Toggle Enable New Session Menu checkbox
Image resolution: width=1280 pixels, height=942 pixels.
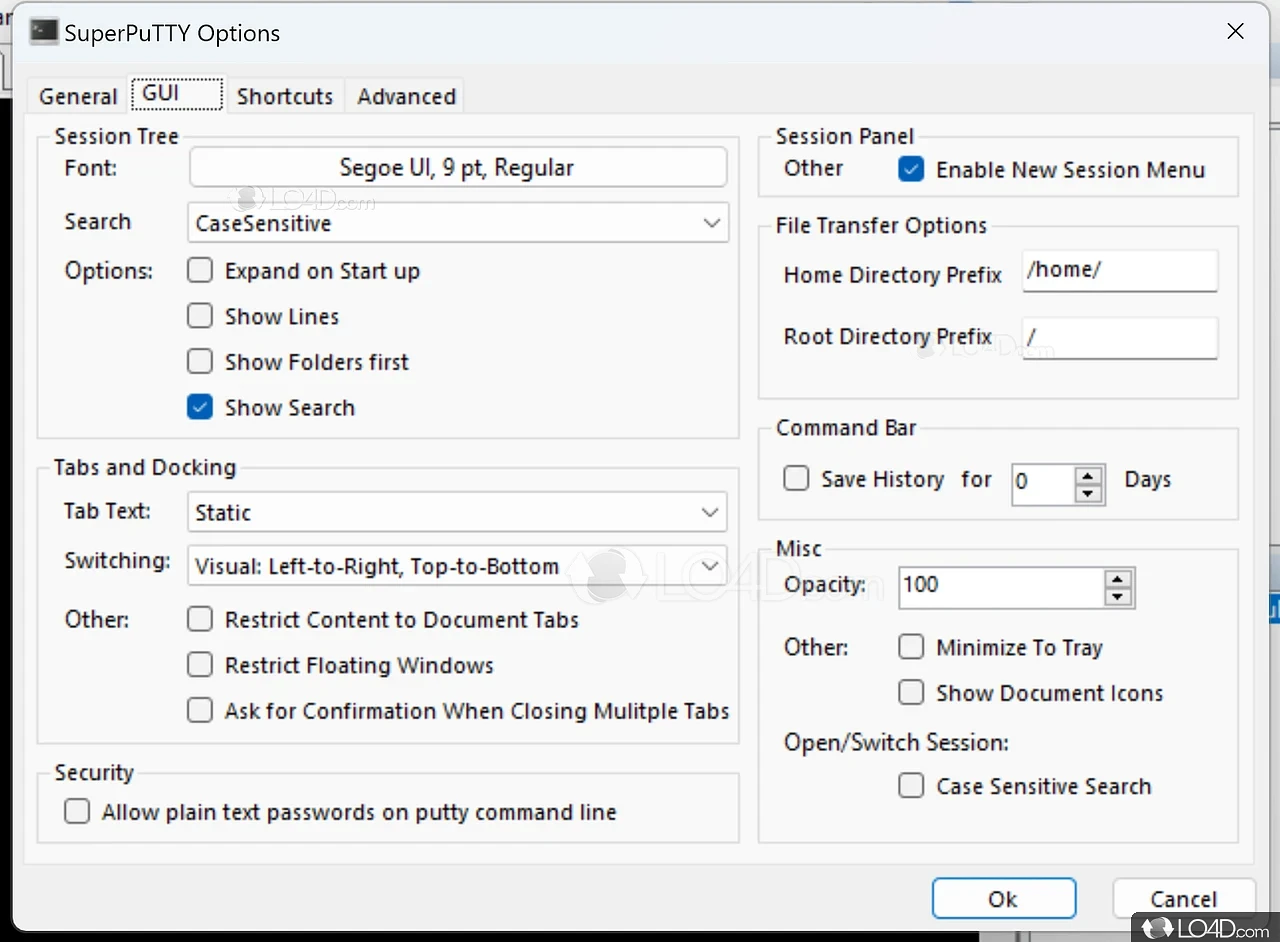point(911,169)
